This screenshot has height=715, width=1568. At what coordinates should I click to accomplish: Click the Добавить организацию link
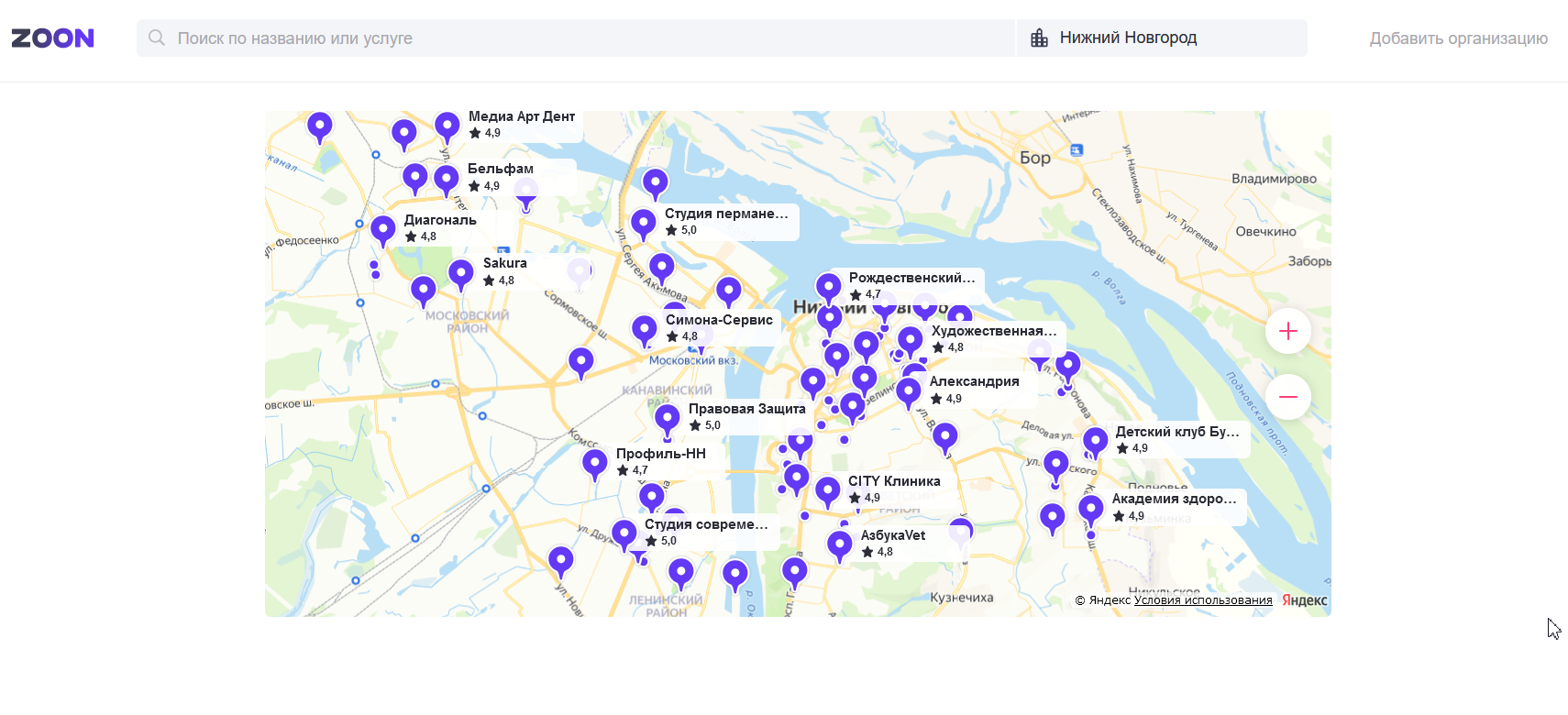coord(1459,38)
